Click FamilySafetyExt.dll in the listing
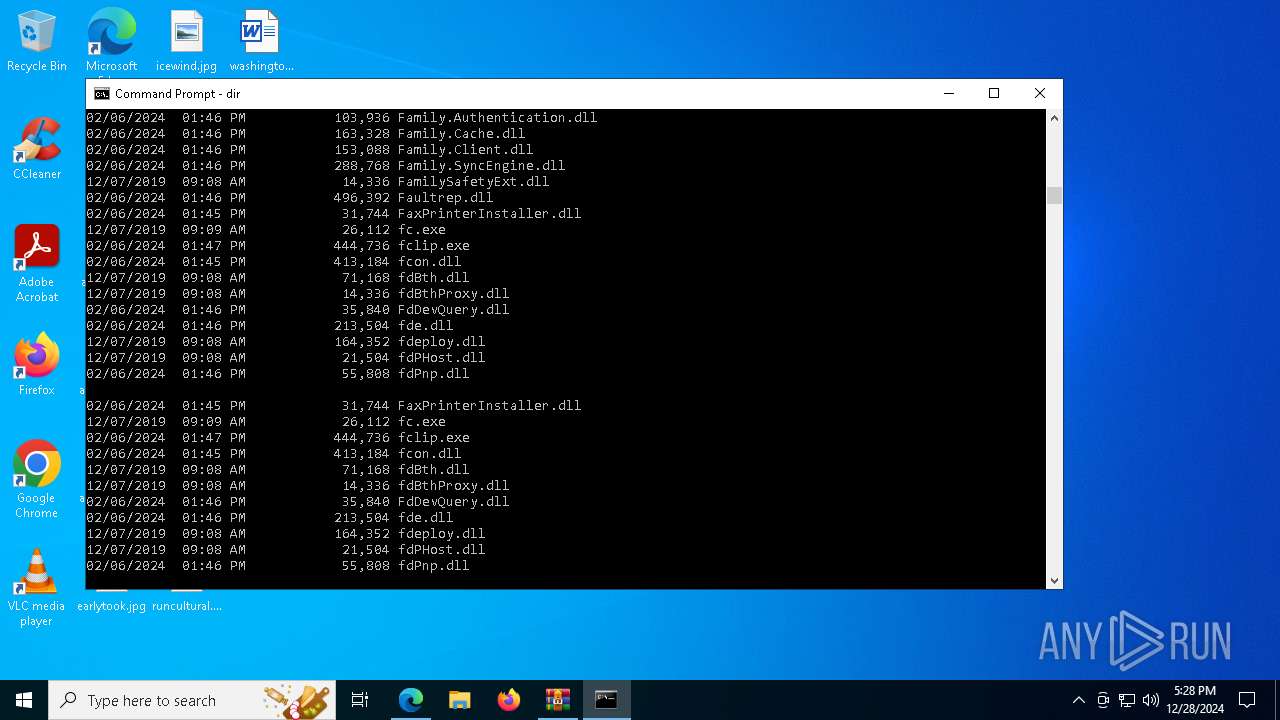This screenshot has width=1280, height=720. pyautogui.click(x=473, y=182)
